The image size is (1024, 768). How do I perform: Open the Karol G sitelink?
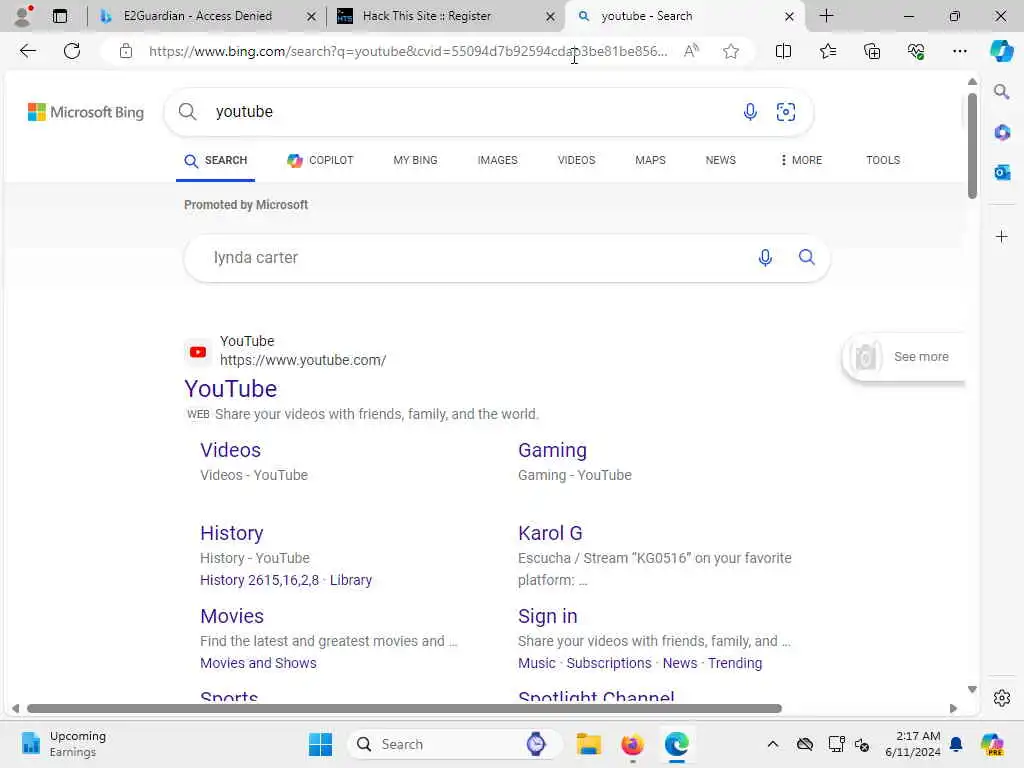click(550, 533)
